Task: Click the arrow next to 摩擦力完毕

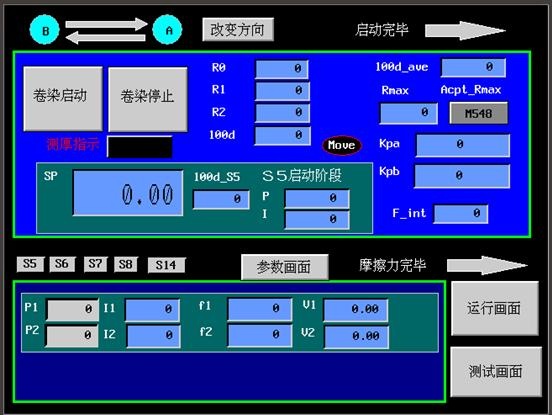Action: pos(487,265)
